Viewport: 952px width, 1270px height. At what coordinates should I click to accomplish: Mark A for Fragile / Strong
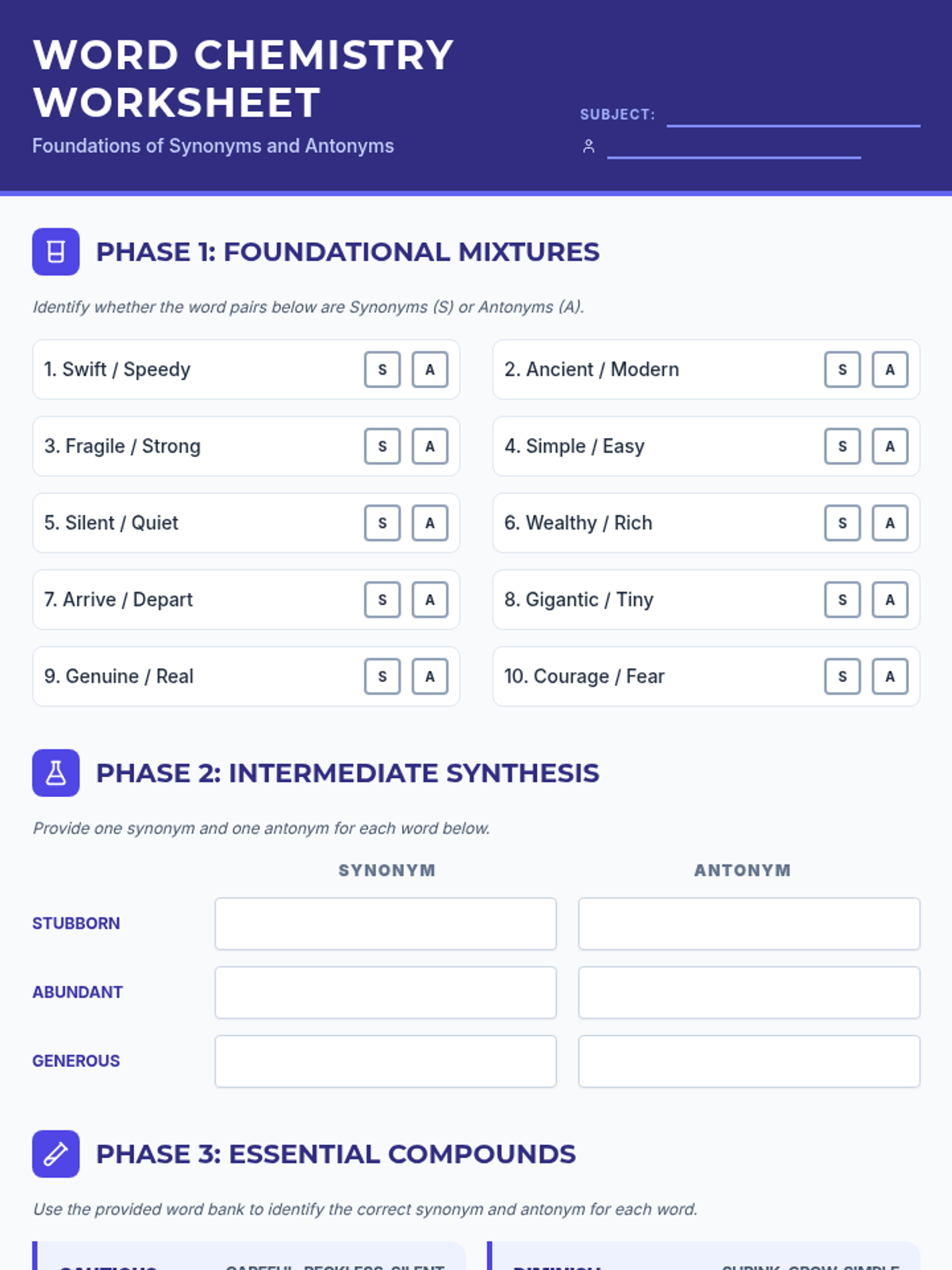tap(430, 446)
